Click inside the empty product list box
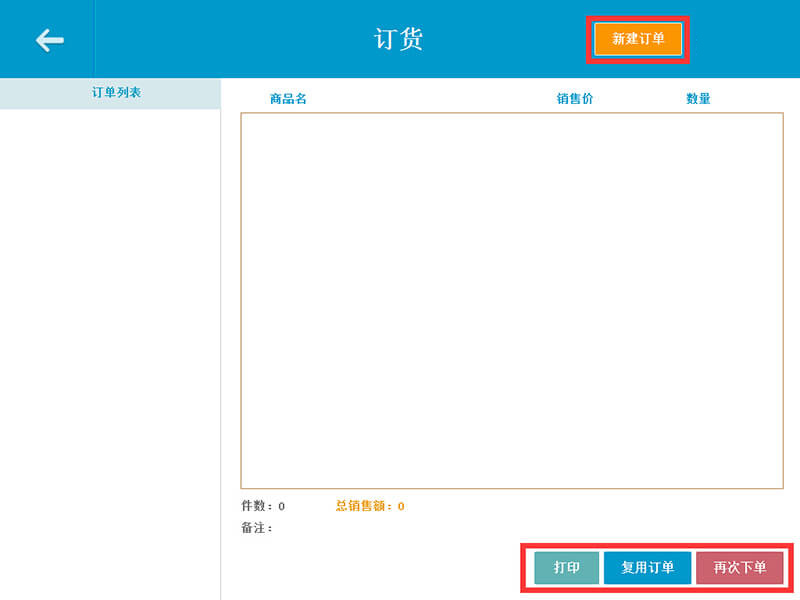800x600 pixels. [511, 300]
